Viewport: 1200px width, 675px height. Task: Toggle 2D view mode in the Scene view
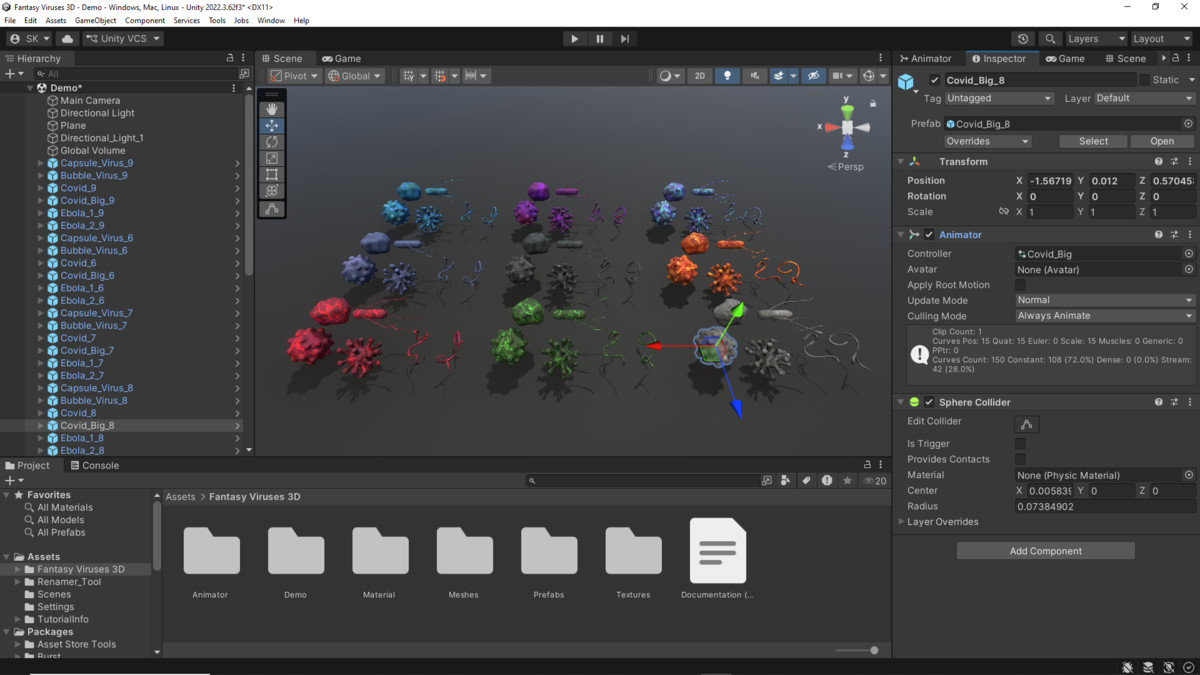point(700,75)
